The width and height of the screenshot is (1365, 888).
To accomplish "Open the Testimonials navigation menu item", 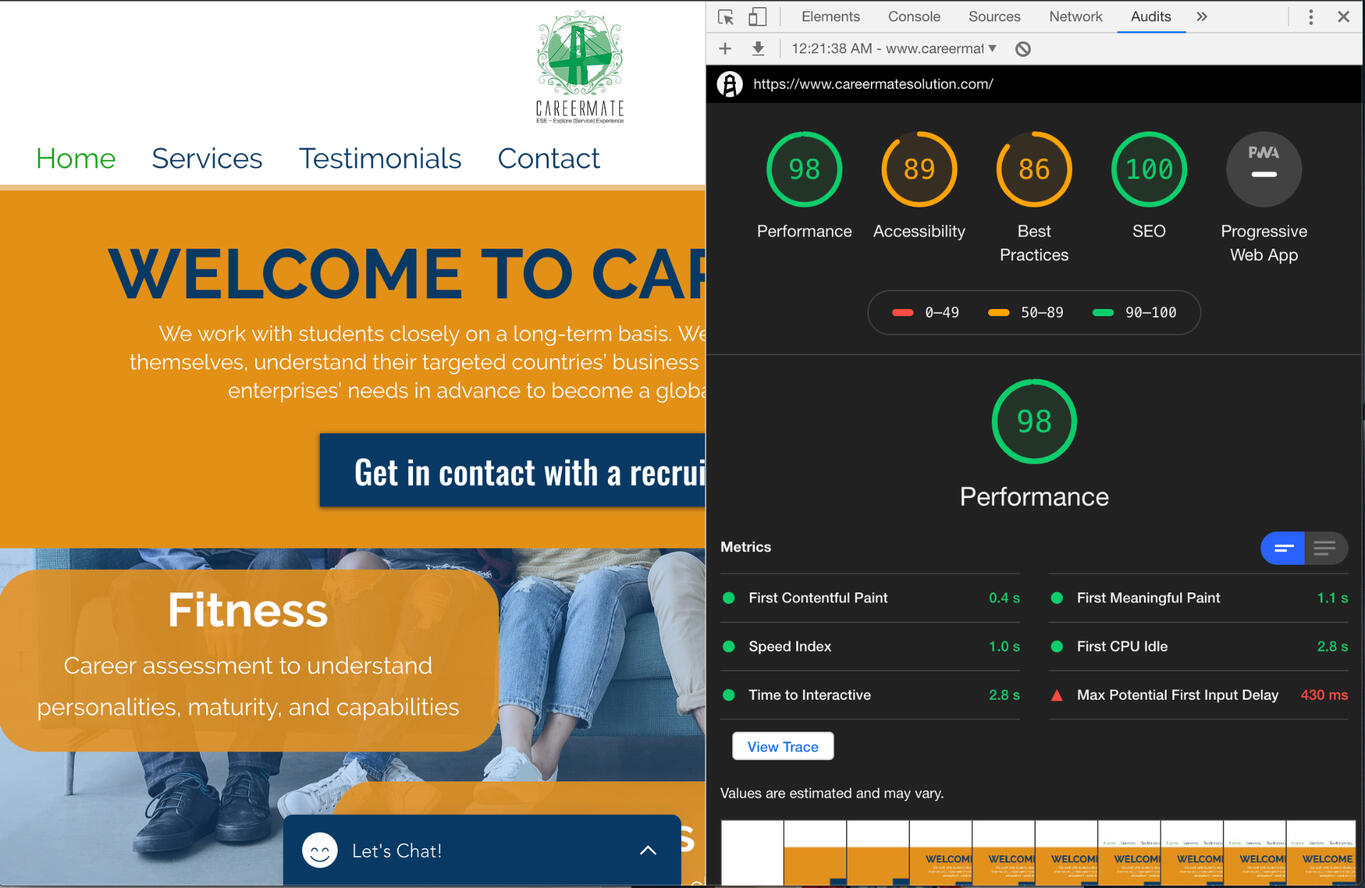I will click(380, 158).
